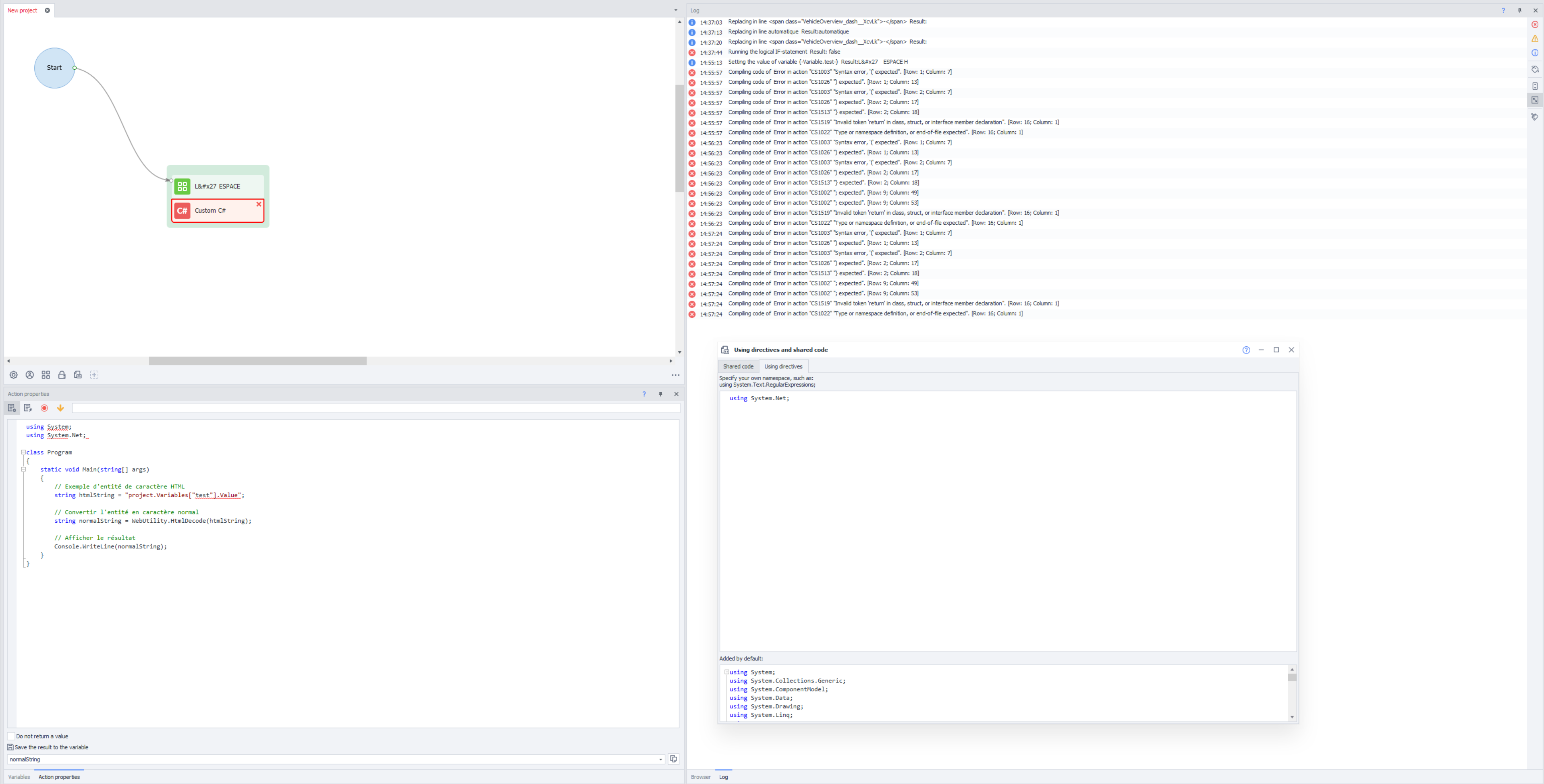
Task: Switch to the action notes edit icon
Action: click(x=27, y=408)
